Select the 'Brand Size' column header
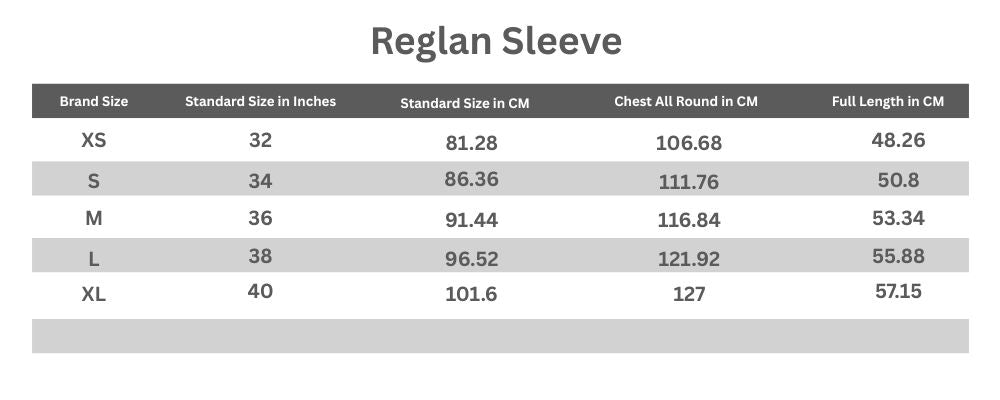The height and width of the screenshot is (400, 1000). pos(94,101)
